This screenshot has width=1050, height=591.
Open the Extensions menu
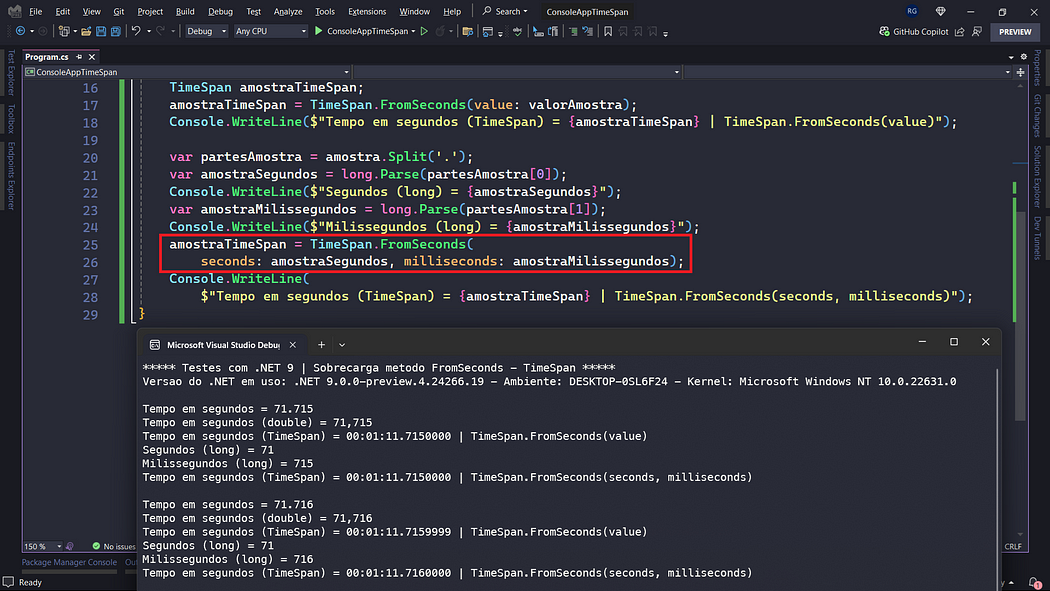click(x=367, y=11)
